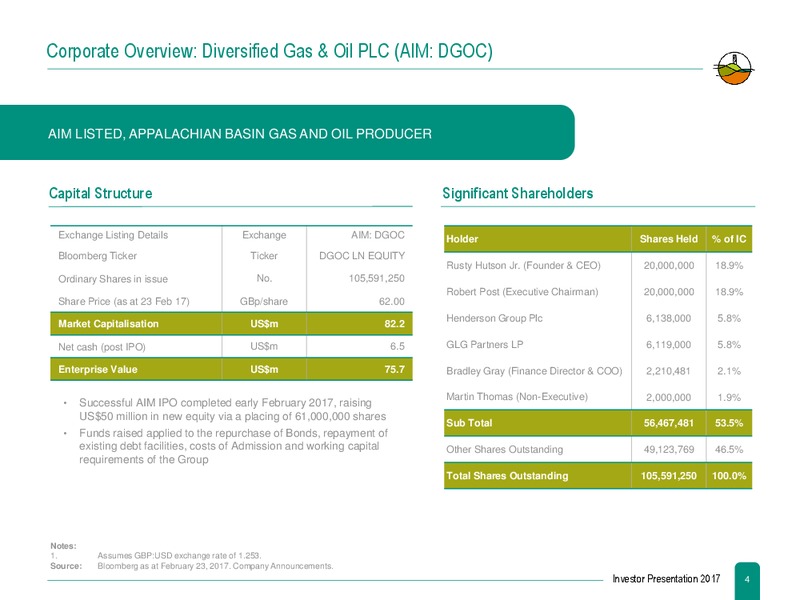Select the 'Exchange Listing Details' row label

(113, 235)
